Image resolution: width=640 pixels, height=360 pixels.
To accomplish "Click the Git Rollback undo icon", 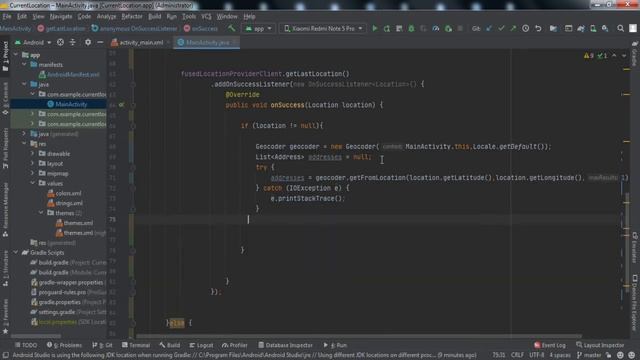I will click(538, 28).
